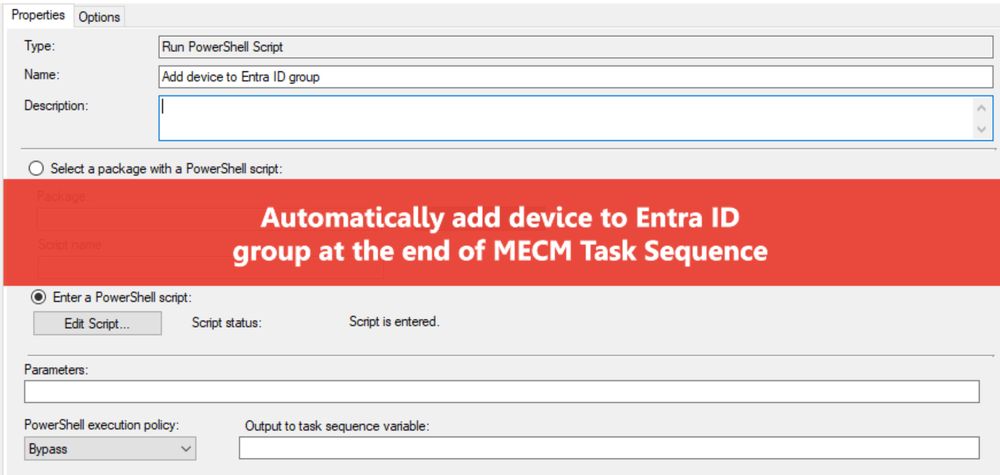This screenshot has height=475, width=1000.
Task: Click the Name field with Entra ID text
Action: click(x=575, y=77)
